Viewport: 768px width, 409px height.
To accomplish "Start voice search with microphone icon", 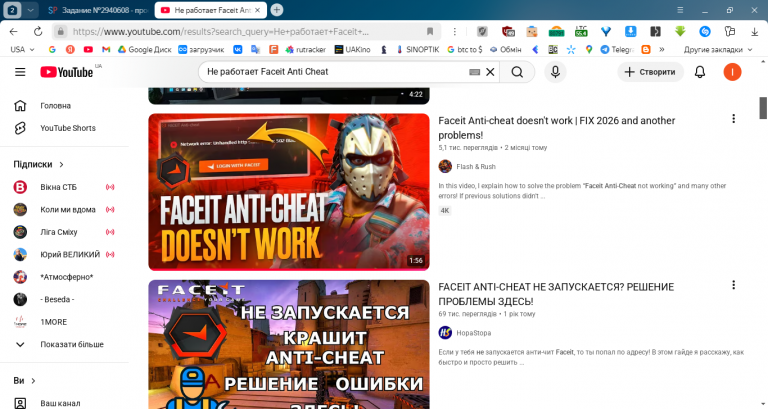I will point(555,72).
